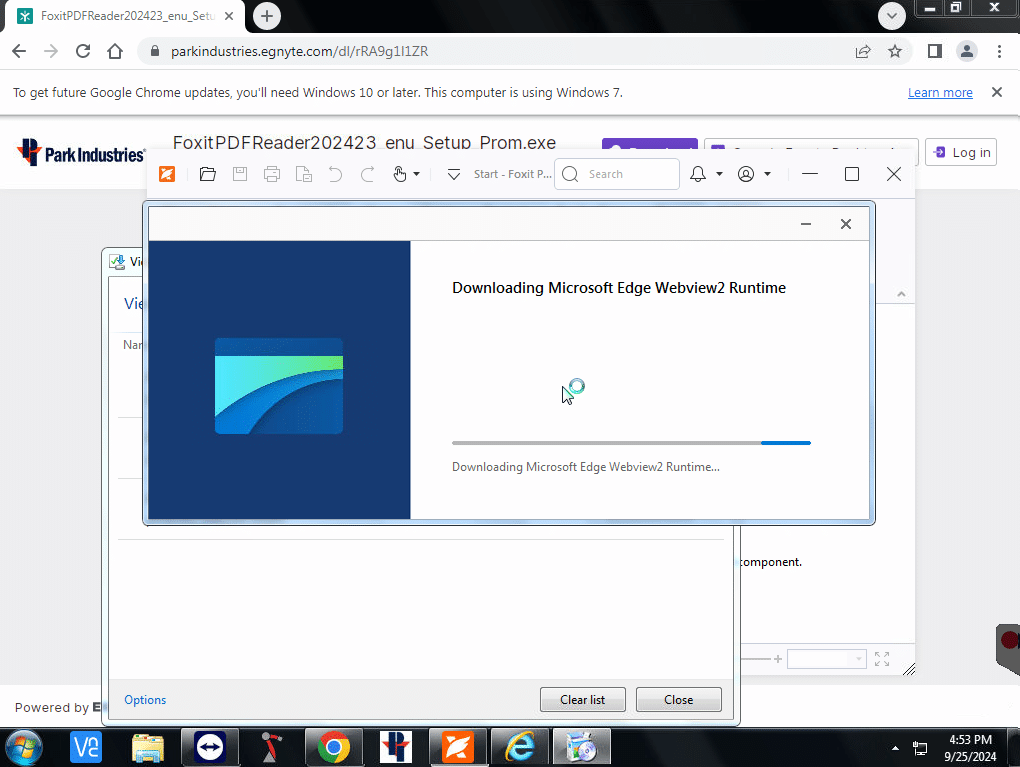Viewport: 1020px width, 767px height.
Task: Open the Foxit notifications bell
Action: pos(698,174)
